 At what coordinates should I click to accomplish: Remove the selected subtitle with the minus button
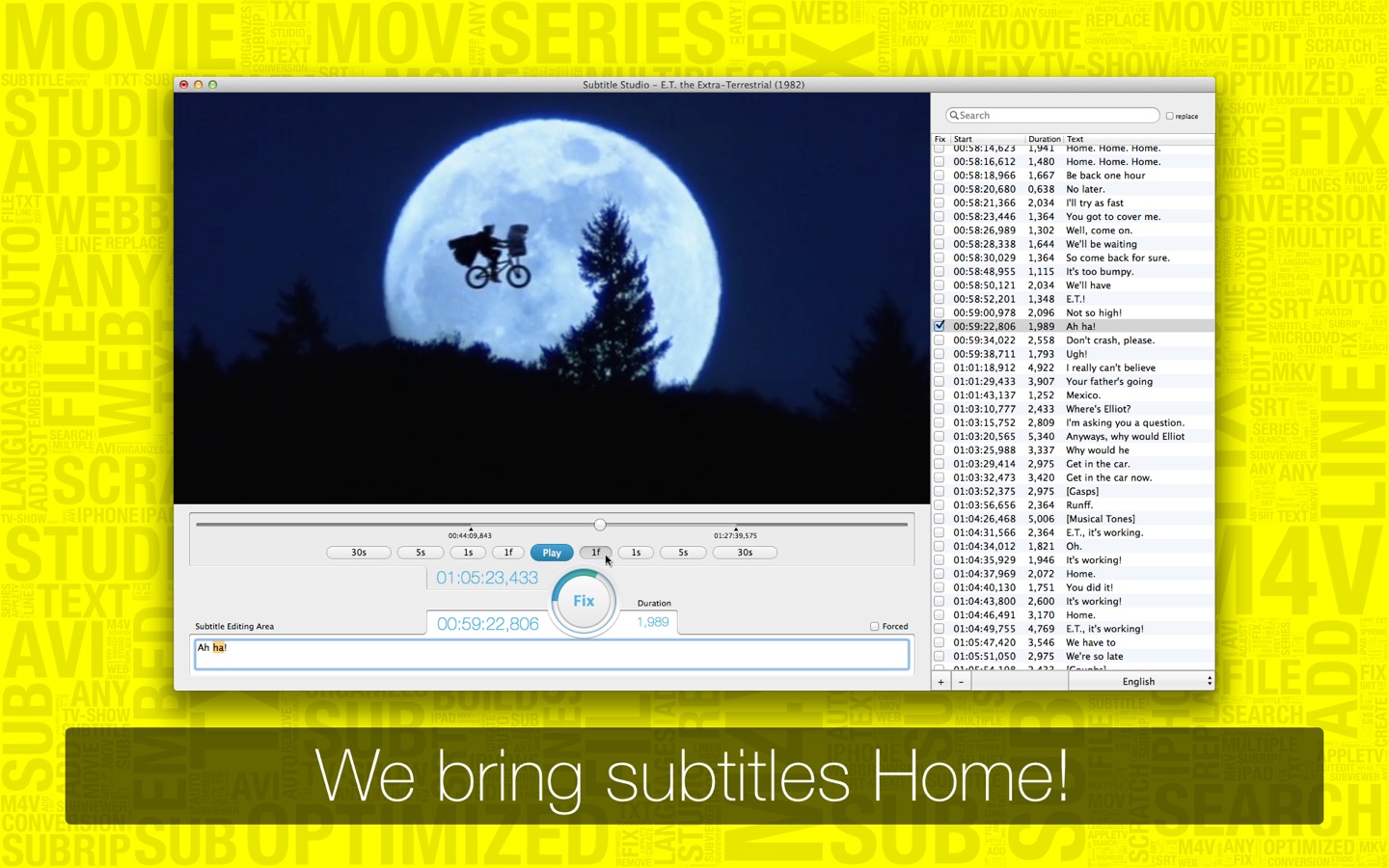coord(961,681)
